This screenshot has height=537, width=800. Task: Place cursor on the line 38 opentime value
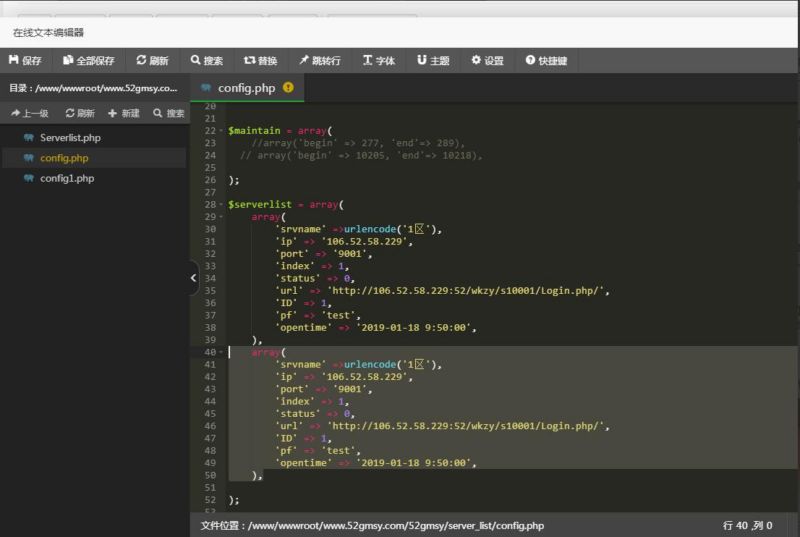point(414,327)
